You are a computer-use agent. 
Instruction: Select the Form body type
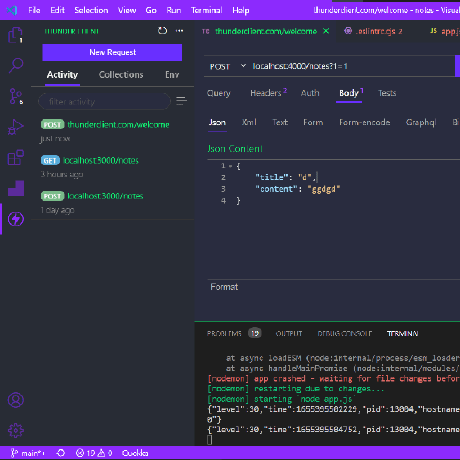(313, 122)
